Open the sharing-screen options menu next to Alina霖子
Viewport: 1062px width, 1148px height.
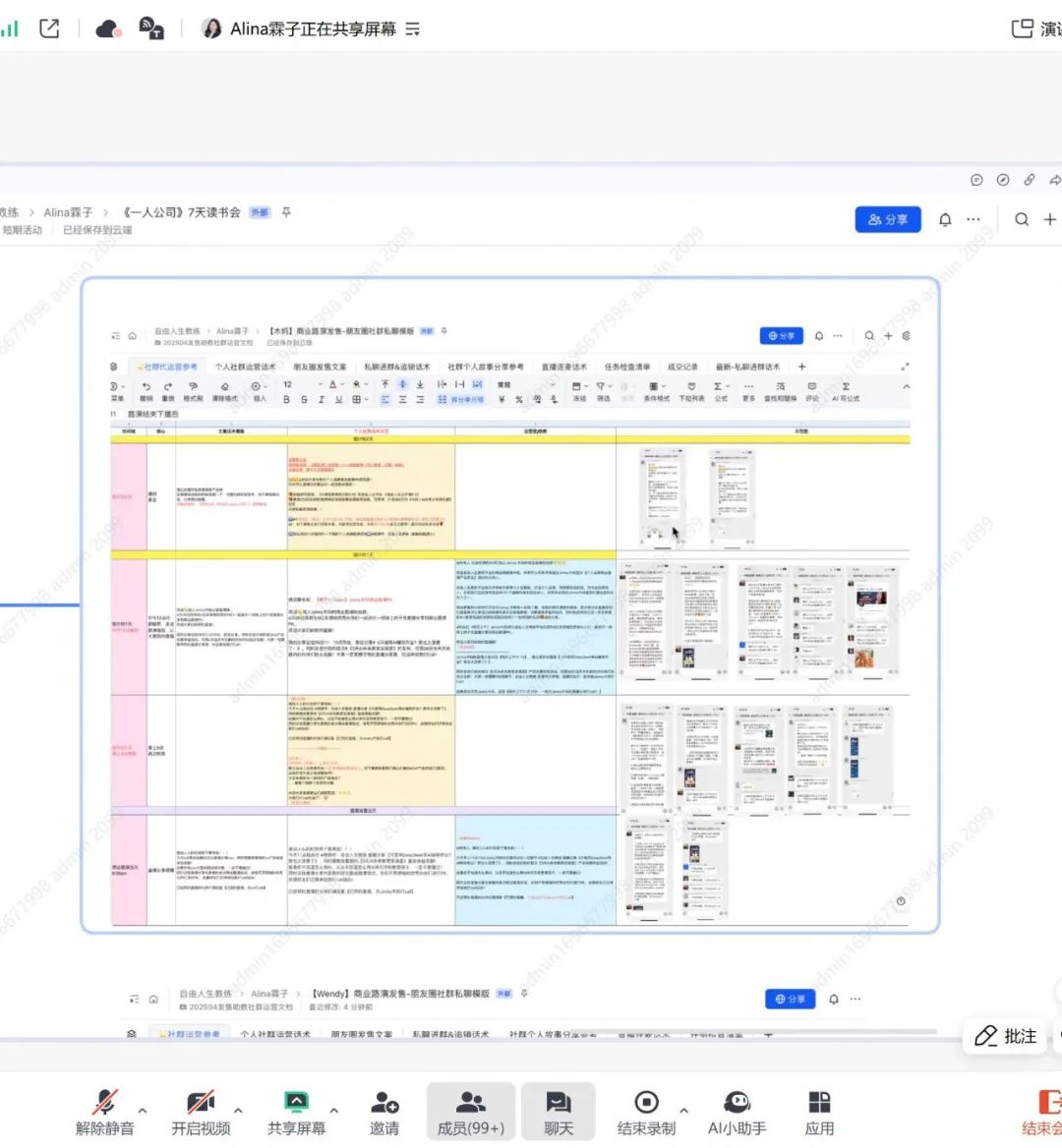[413, 29]
